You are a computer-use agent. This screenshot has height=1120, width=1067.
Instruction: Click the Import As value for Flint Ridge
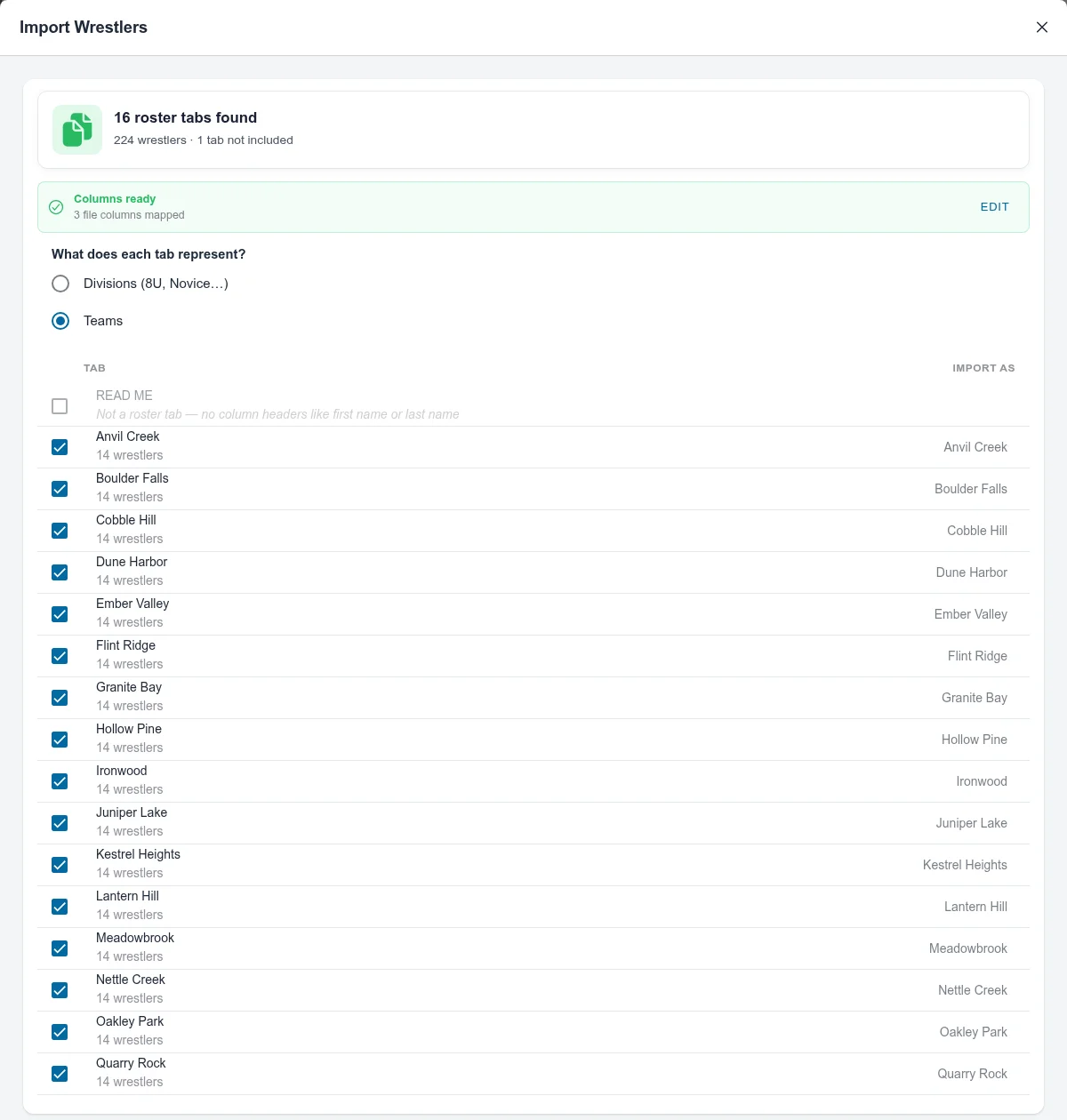977,656
